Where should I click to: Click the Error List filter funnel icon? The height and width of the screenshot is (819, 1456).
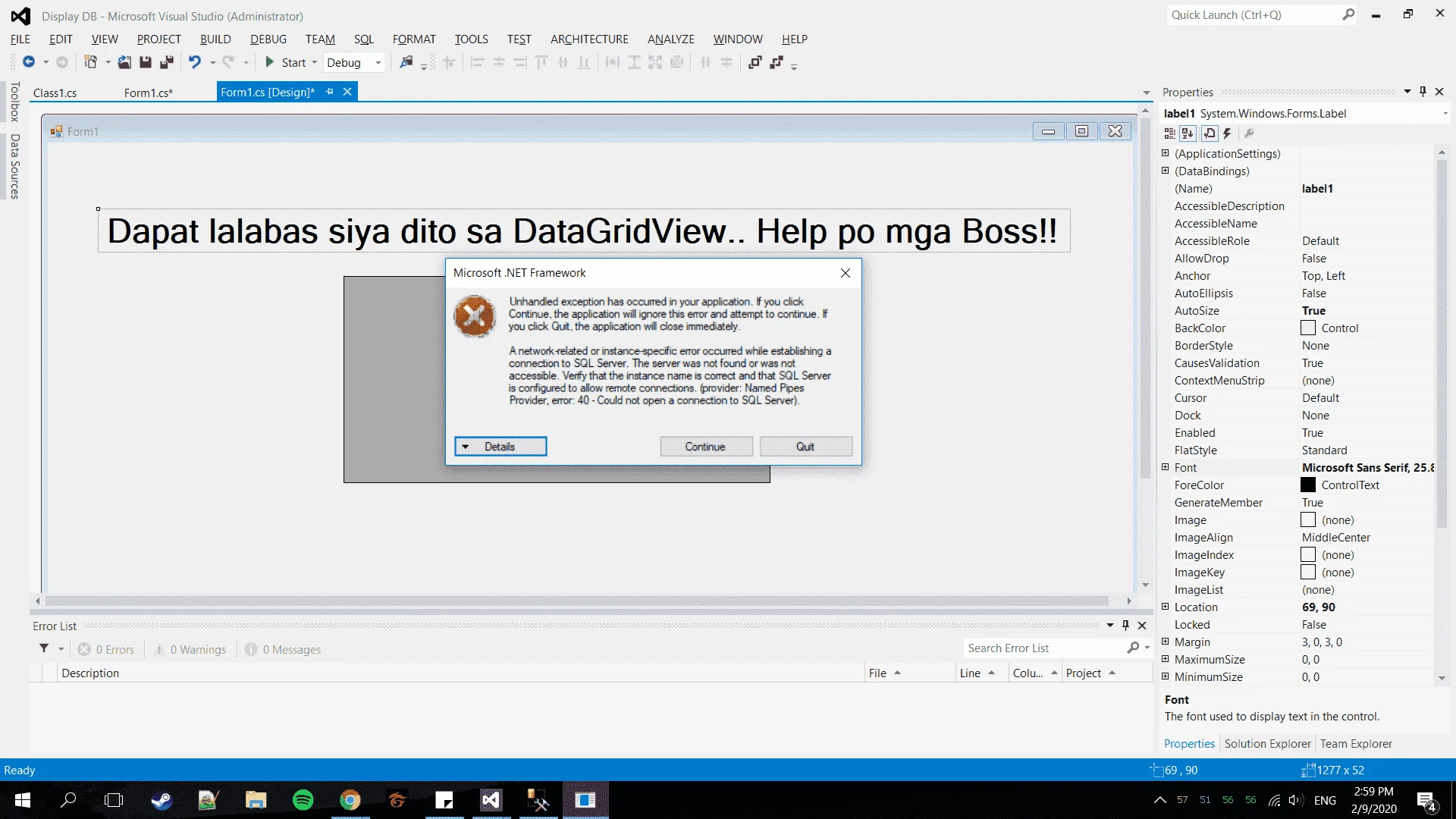[x=44, y=648]
